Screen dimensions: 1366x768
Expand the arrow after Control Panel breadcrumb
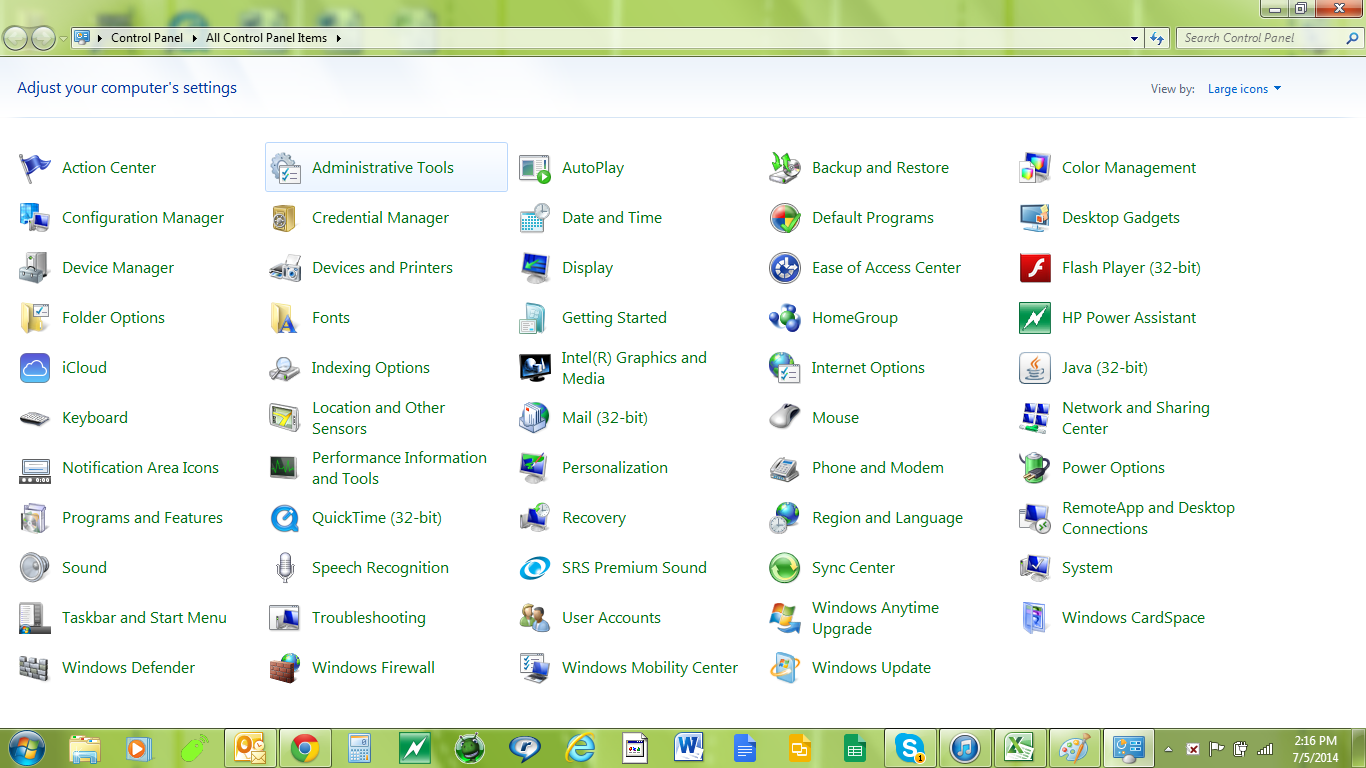click(193, 38)
